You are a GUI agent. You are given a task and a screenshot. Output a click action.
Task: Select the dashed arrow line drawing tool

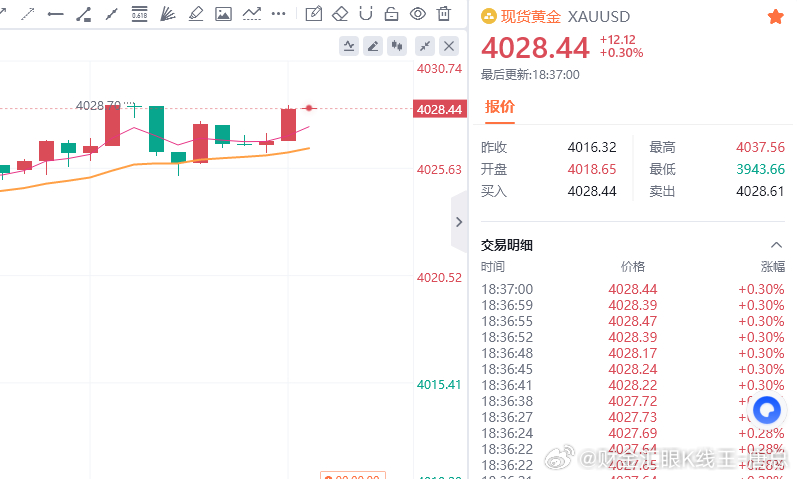pyautogui.click(x=27, y=14)
